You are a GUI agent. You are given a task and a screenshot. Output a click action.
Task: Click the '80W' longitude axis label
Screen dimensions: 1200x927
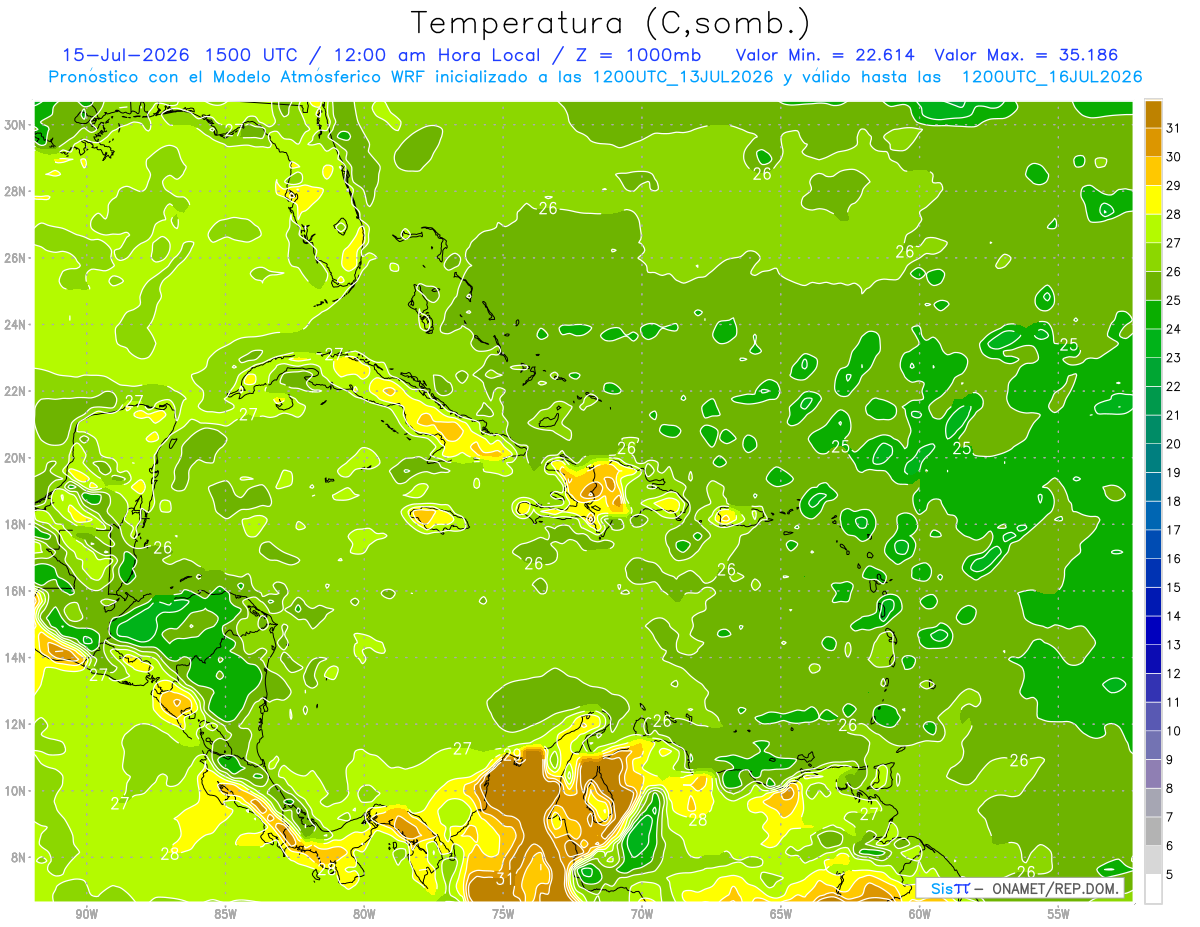click(364, 914)
